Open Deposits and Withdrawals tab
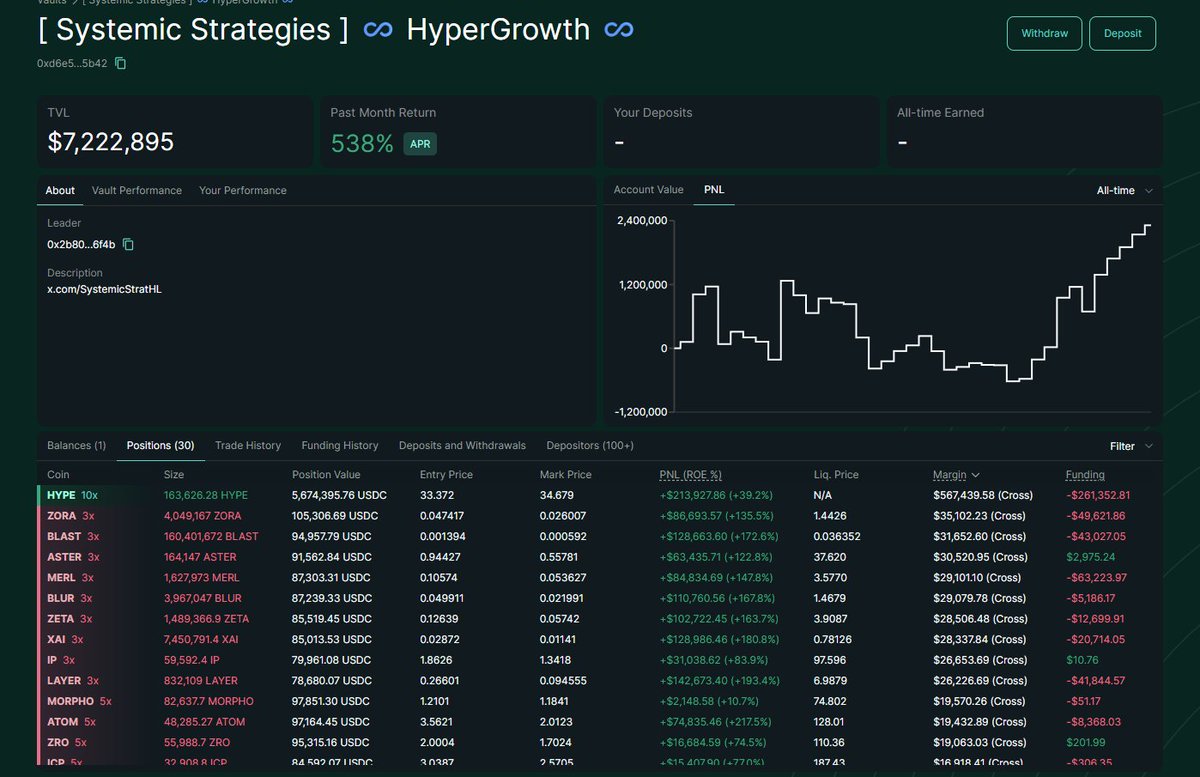This screenshot has width=1200, height=777. click(462, 445)
